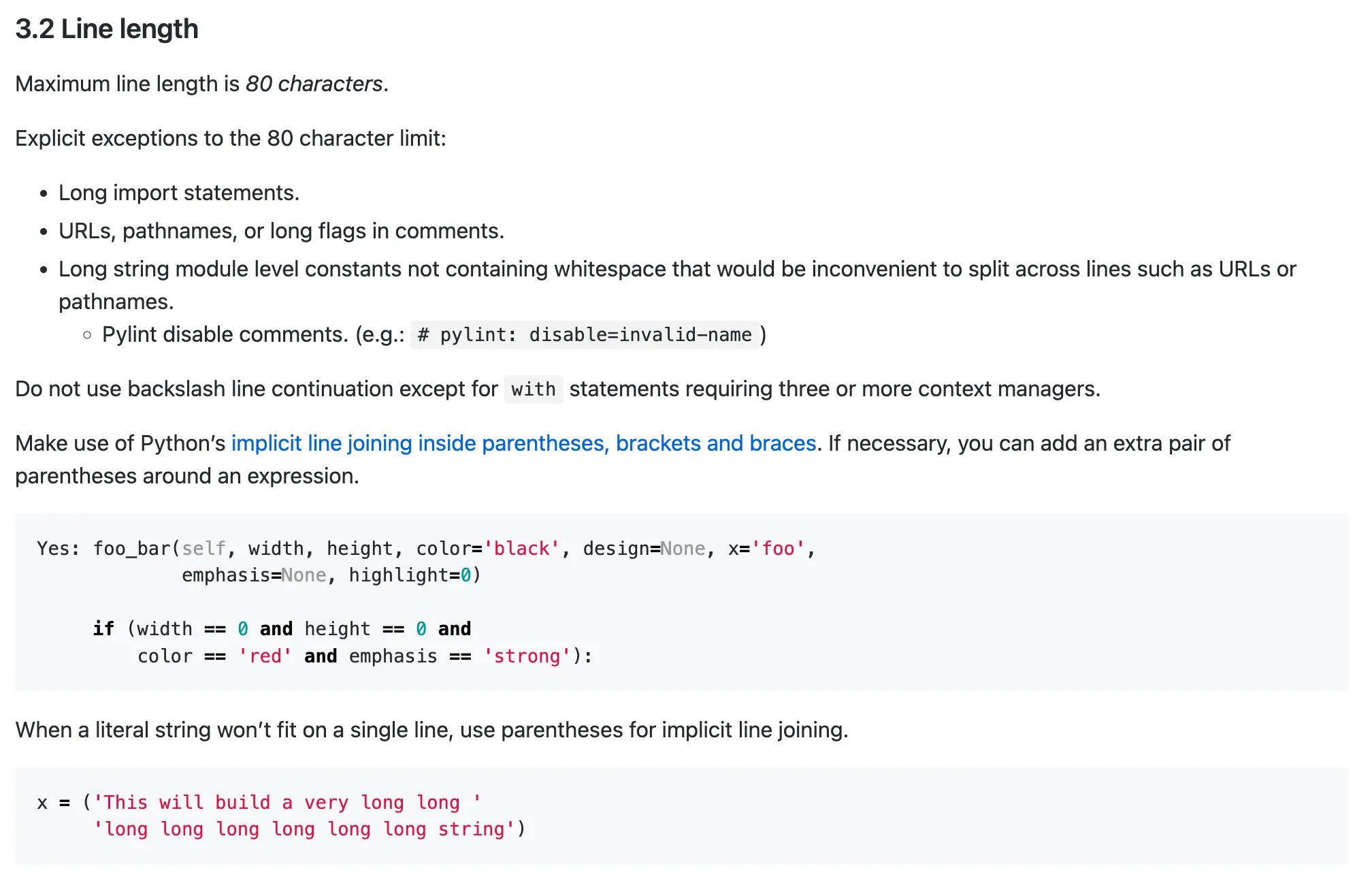This screenshot has height=881, width=1372.
Task: Click the "3.2 Line length" heading
Action: coord(106,29)
